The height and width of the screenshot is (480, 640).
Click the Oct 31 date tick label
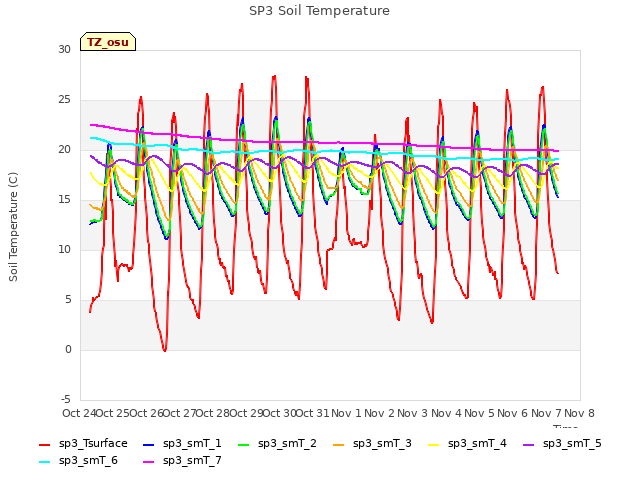[x=312, y=413]
